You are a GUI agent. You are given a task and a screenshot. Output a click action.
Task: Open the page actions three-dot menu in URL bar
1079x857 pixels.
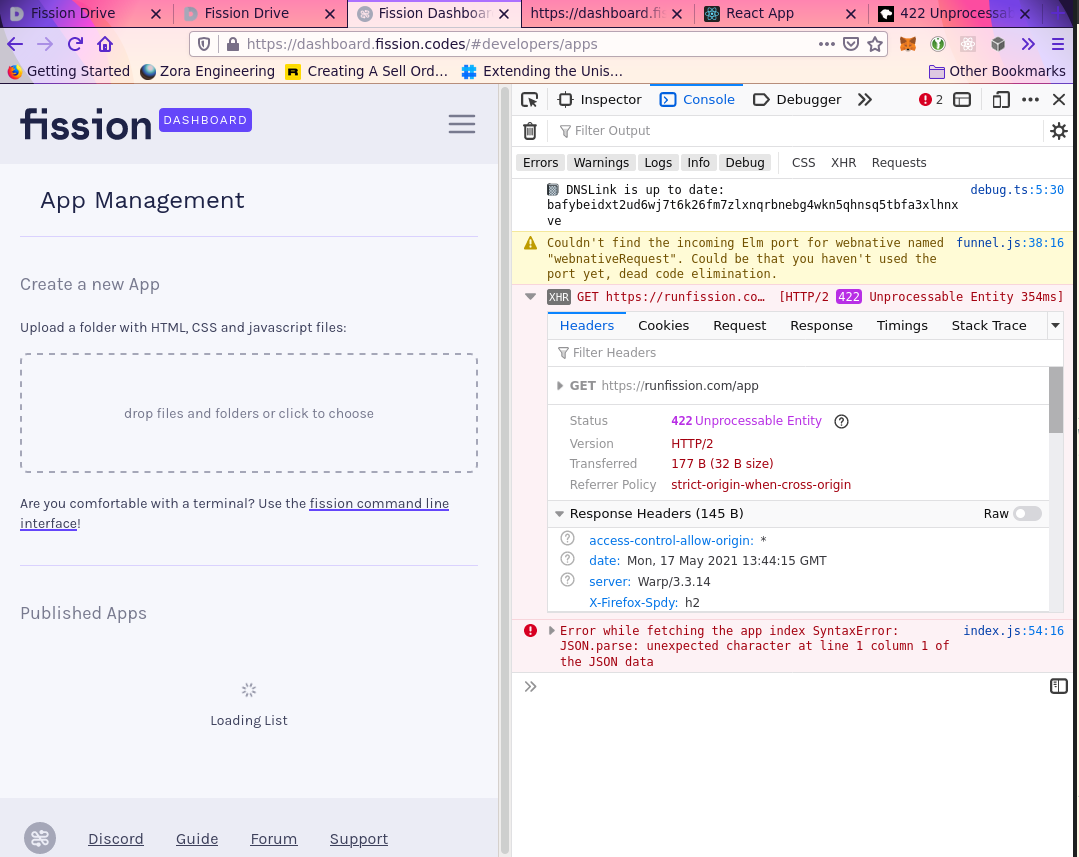coord(826,44)
